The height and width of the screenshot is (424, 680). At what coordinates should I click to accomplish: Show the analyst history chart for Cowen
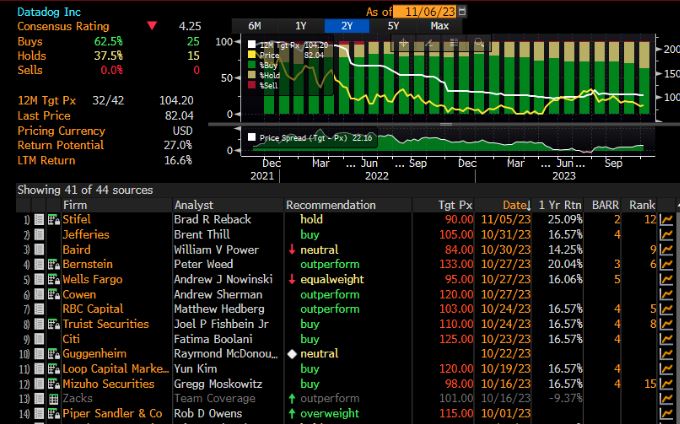click(x=666, y=294)
